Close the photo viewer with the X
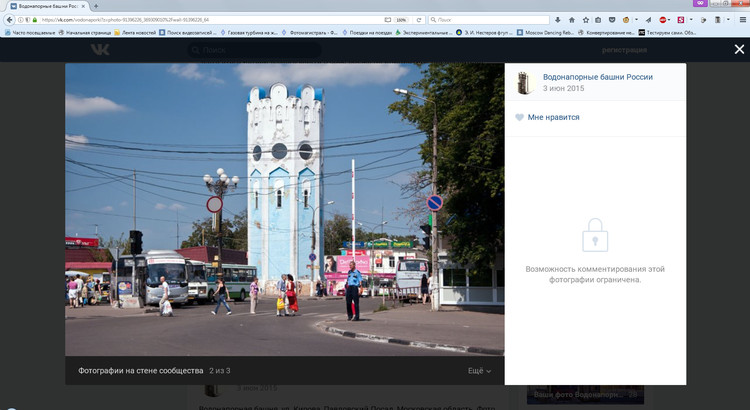The height and width of the screenshot is (410, 750). click(739, 49)
